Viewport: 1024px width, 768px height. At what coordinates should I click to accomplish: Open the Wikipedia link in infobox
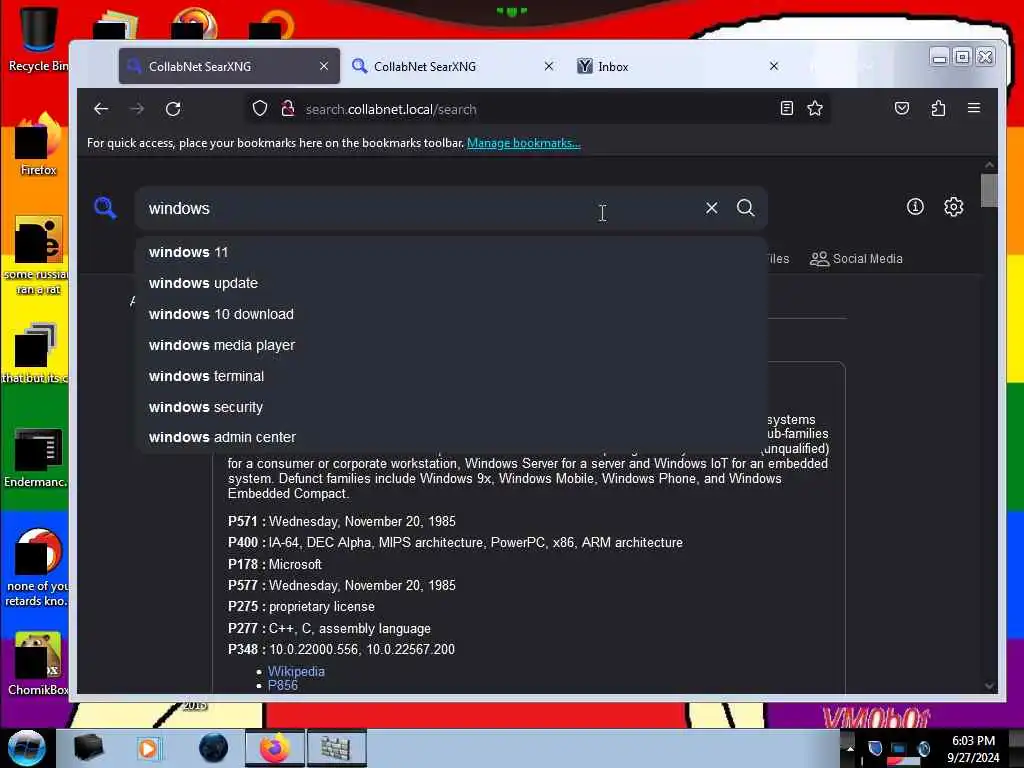(296, 671)
